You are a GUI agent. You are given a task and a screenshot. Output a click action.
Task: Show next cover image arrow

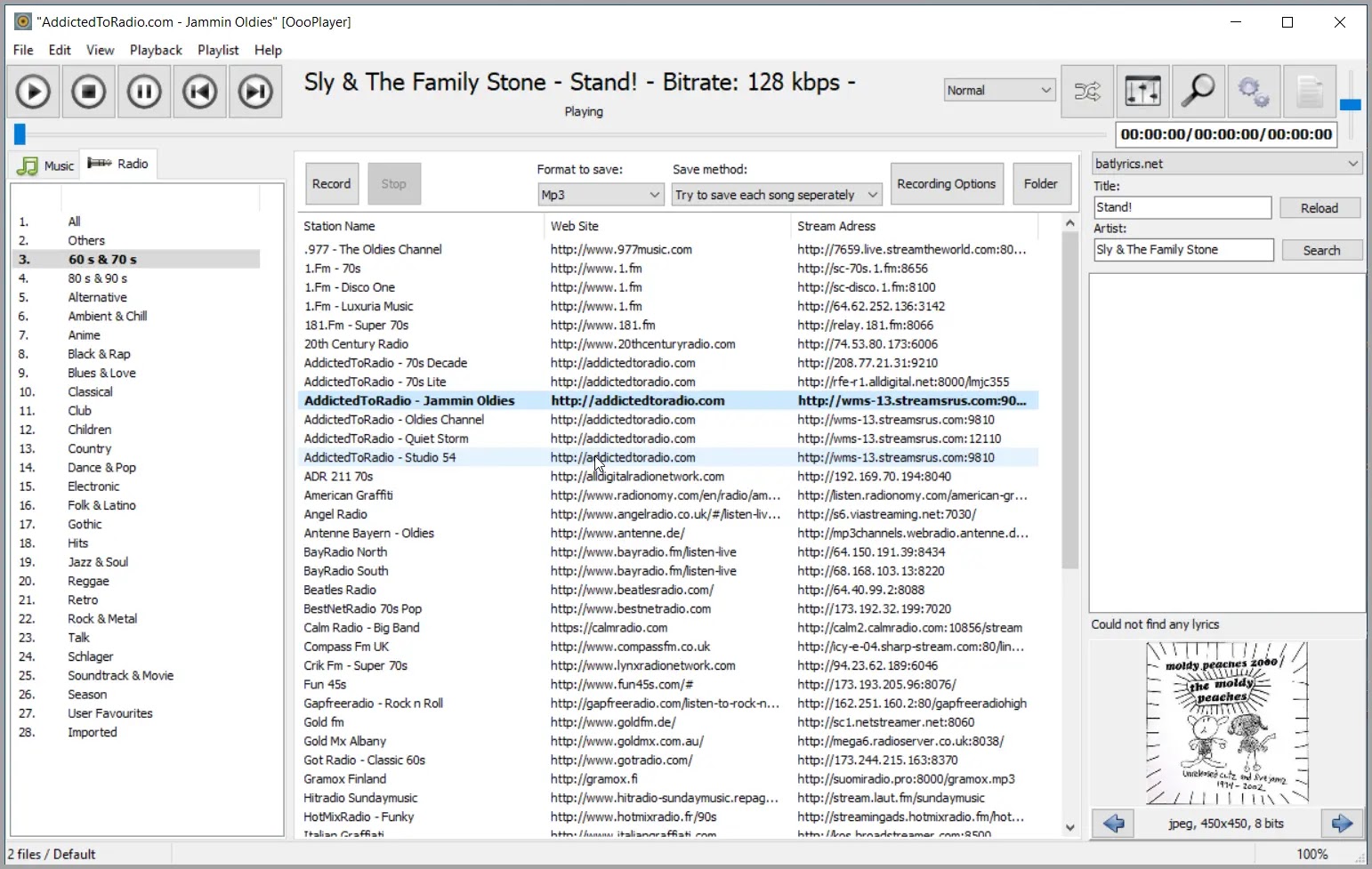click(1342, 824)
